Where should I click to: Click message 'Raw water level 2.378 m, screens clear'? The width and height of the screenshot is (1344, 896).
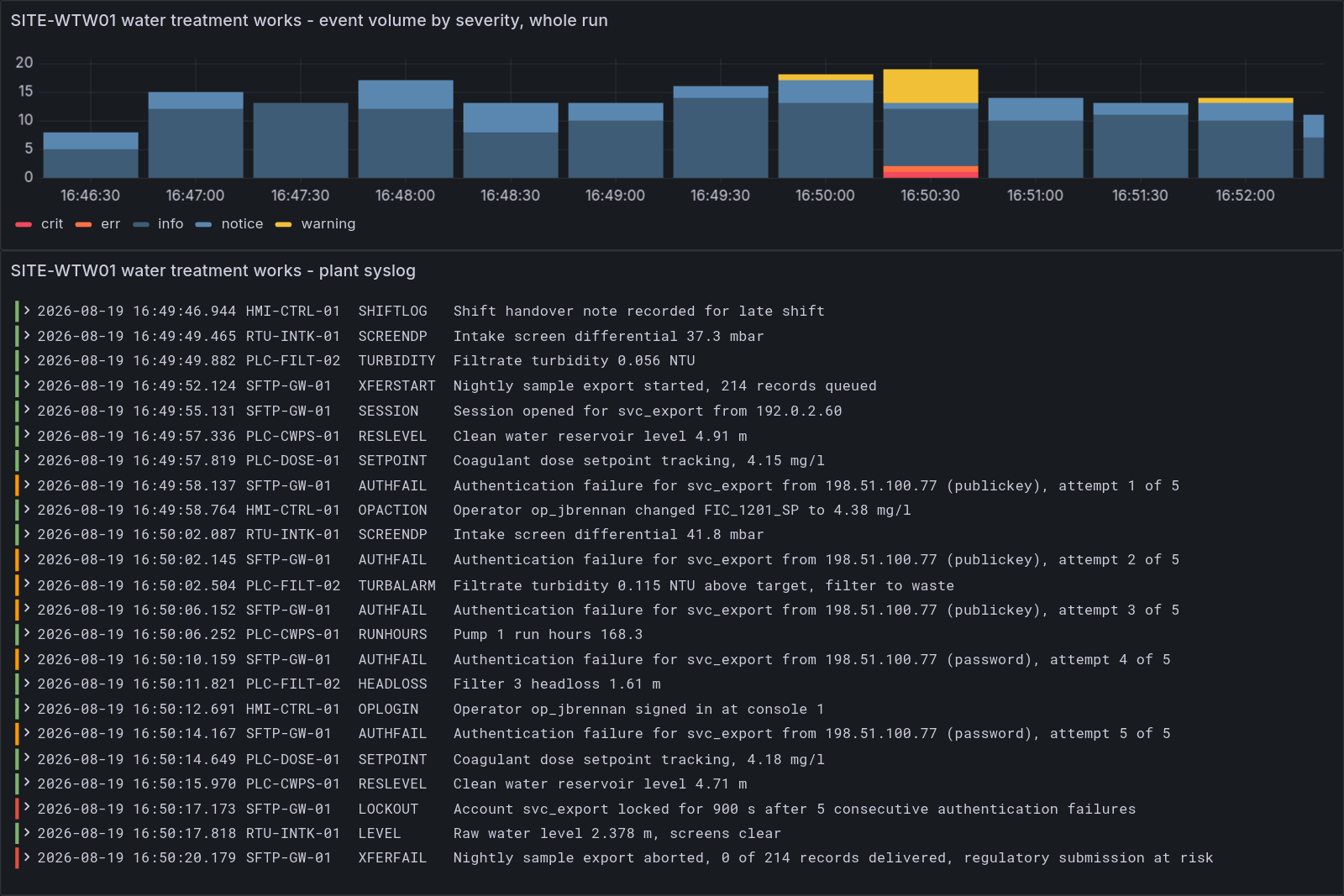click(617, 833)
